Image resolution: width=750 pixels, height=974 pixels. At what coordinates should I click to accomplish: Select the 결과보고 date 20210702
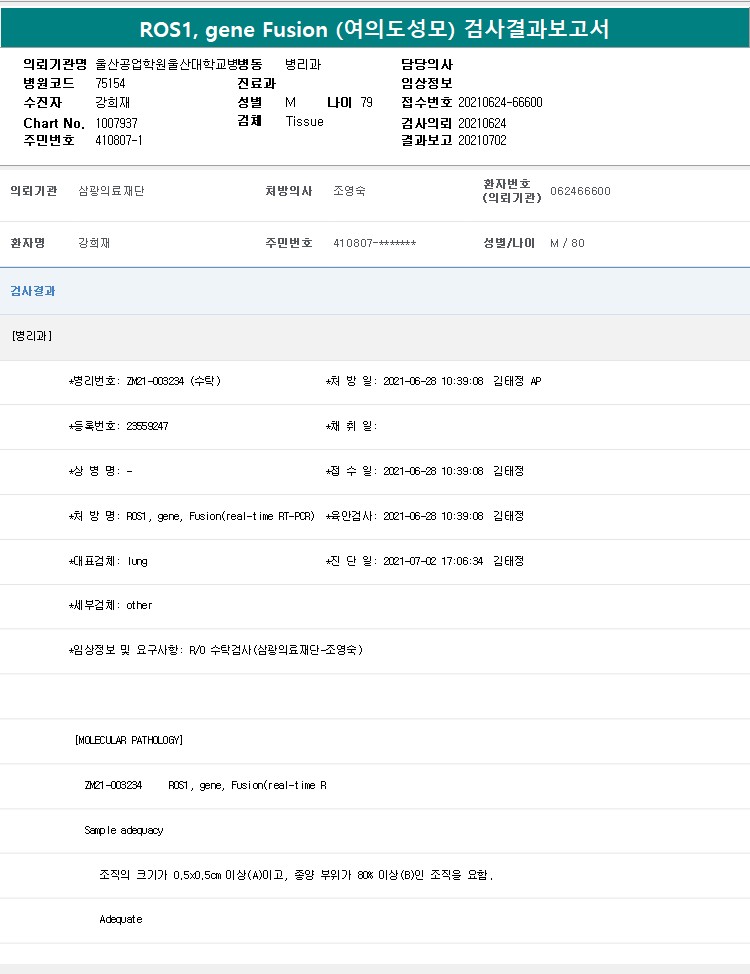click(x=482, y=141)
